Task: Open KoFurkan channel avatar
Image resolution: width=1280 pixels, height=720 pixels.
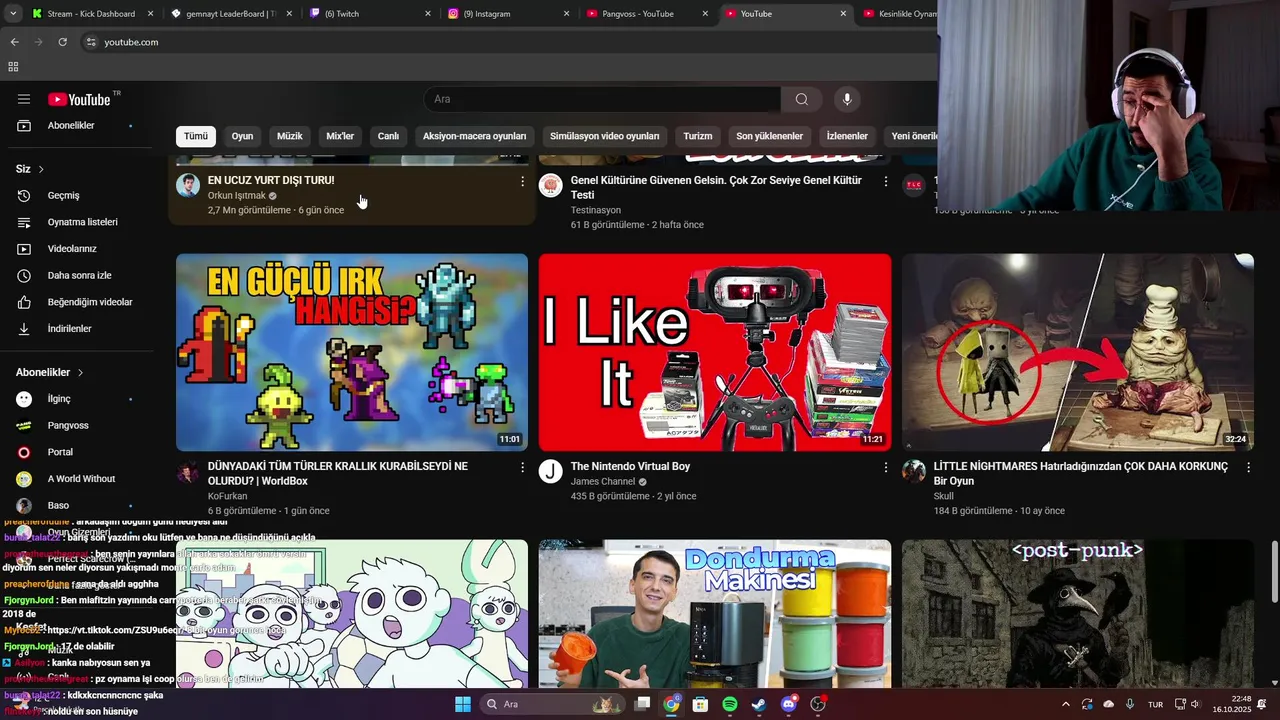Action: click(188, 472)
